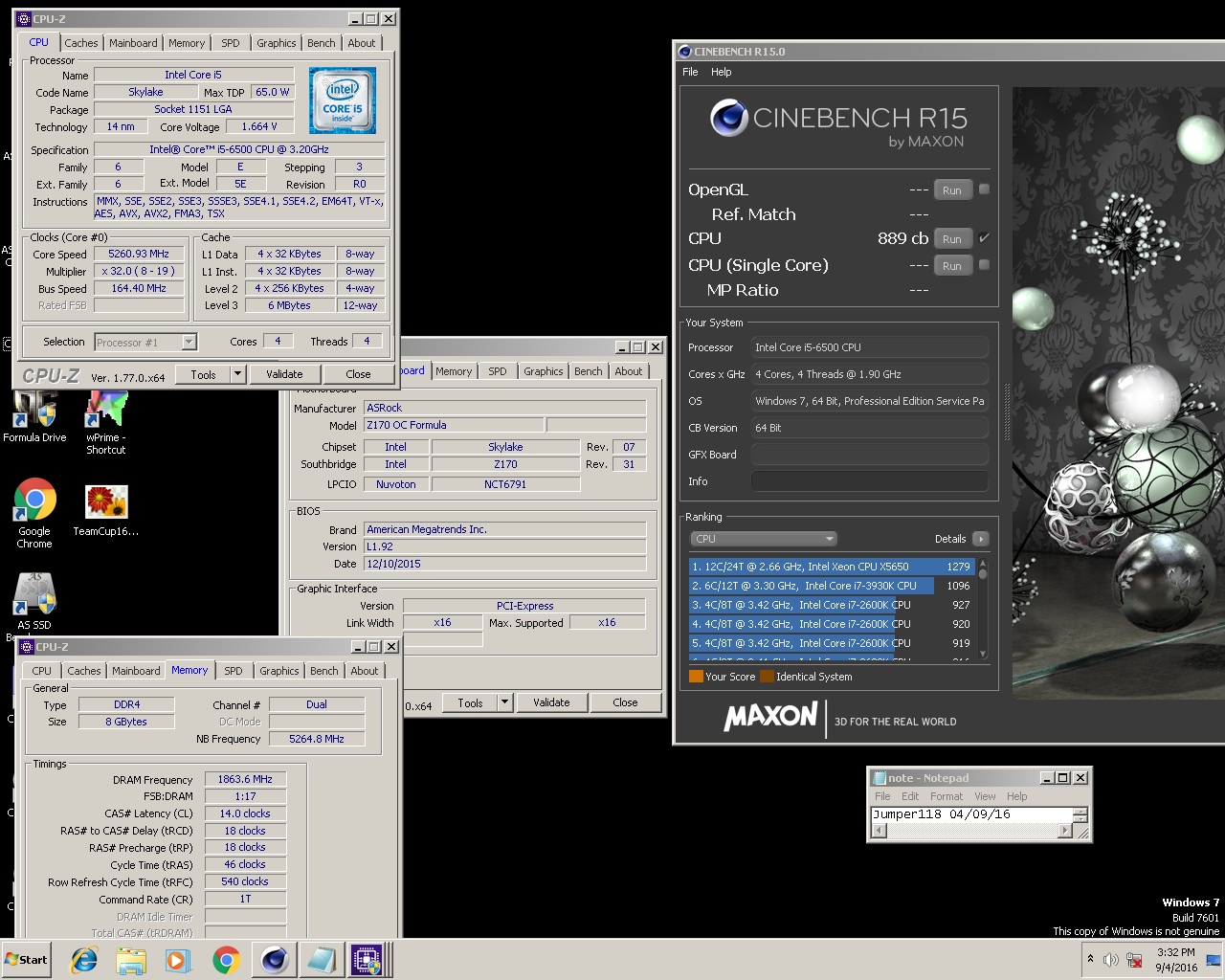Click the ranking list scrollbar
The height and width of the screenshot is (980, 1225).
point(981,609)
